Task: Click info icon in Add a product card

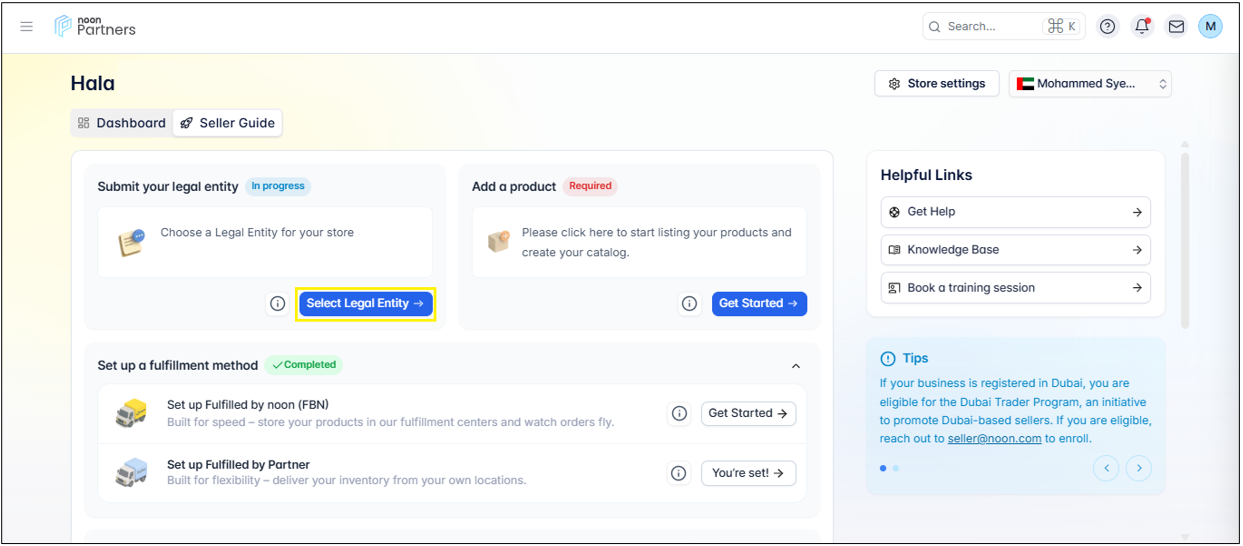Action: pos(689,304)
